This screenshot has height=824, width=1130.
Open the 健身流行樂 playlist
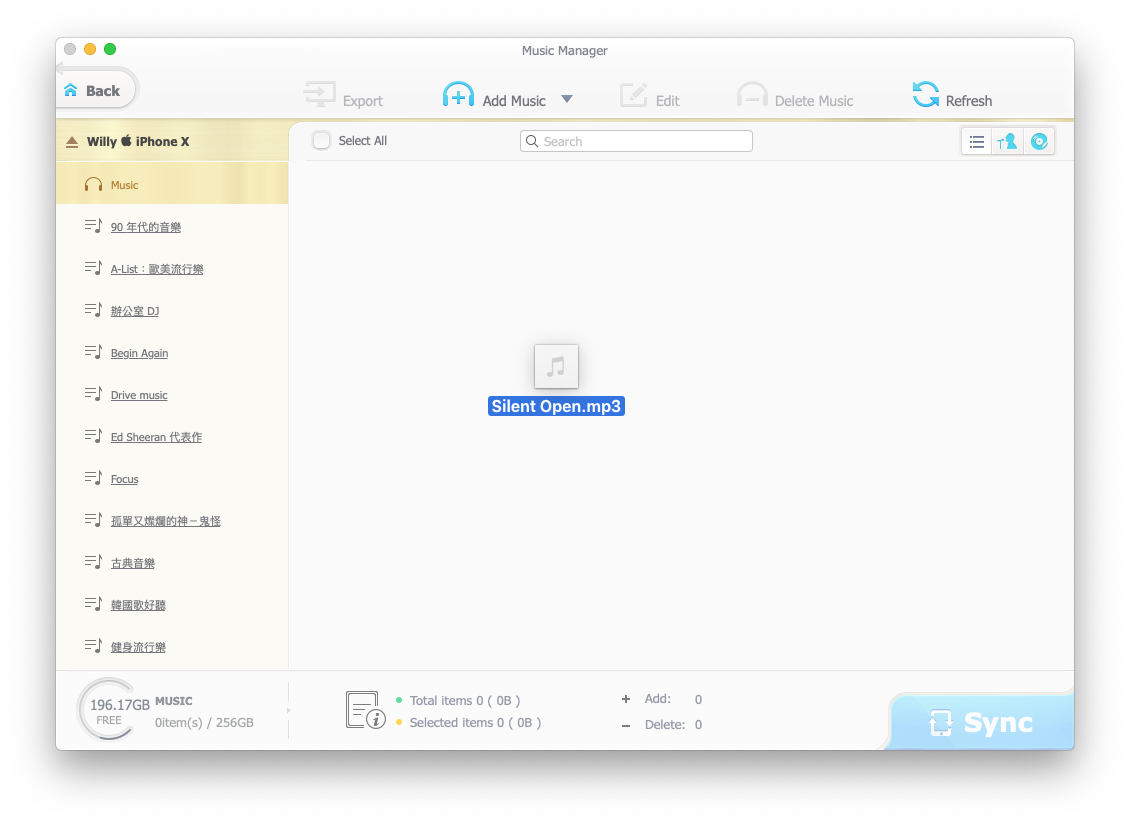point(138,647)
